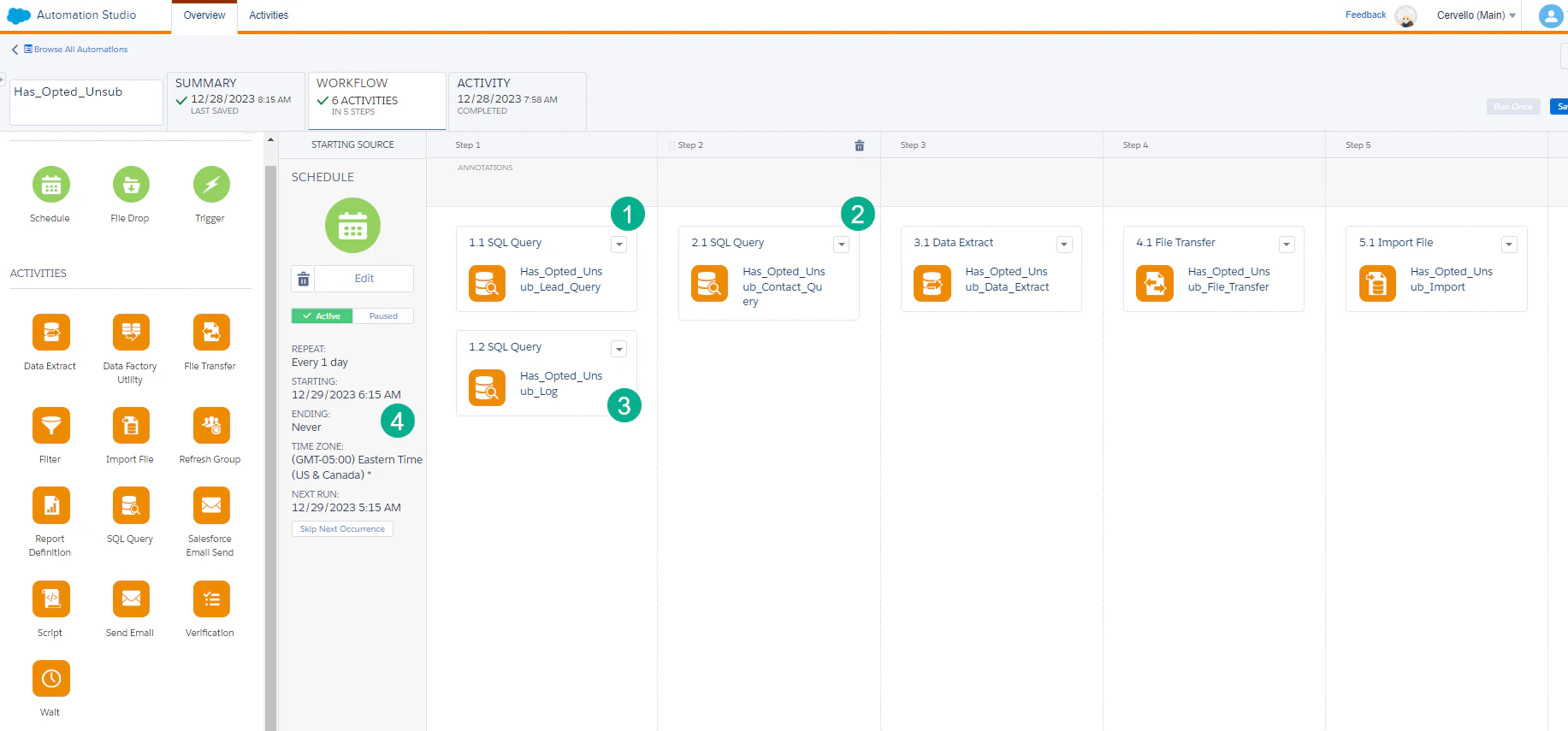Screen dimensions: 1568x731
Task: Pick the File Transfer activity icon in palette
Action: [211, 332]
